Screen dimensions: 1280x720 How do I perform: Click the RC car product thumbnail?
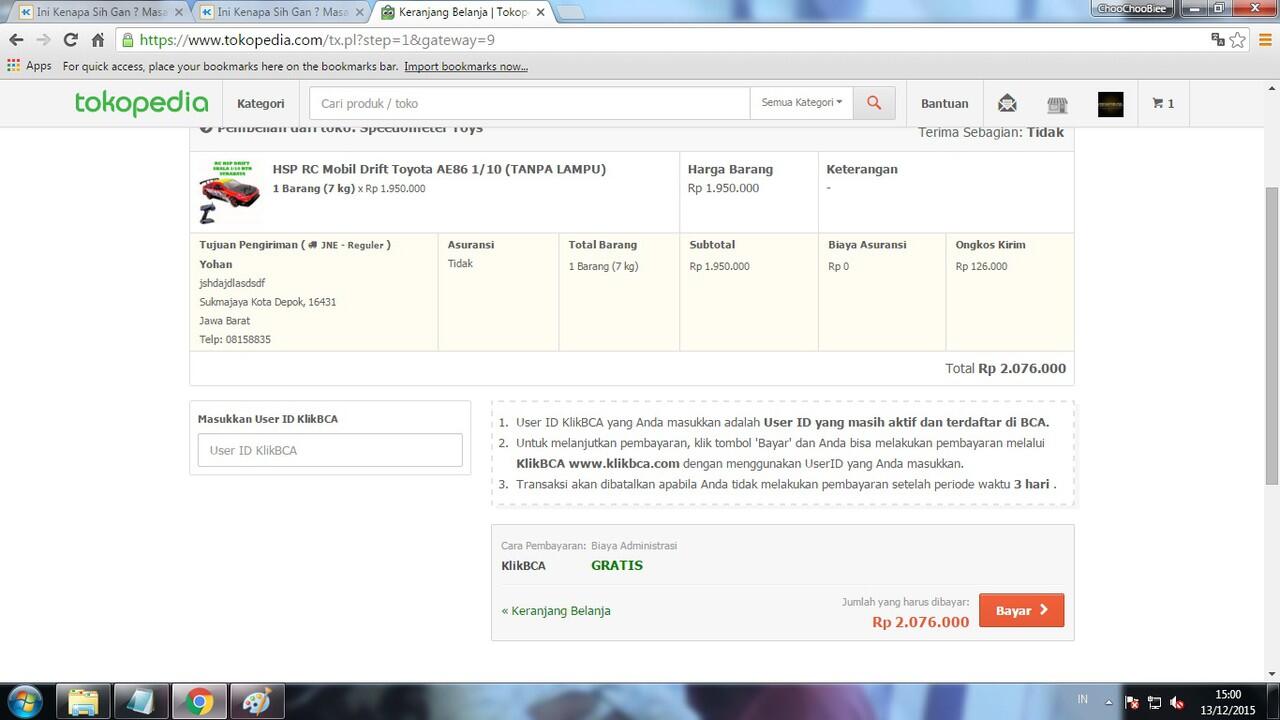point(229,192)
